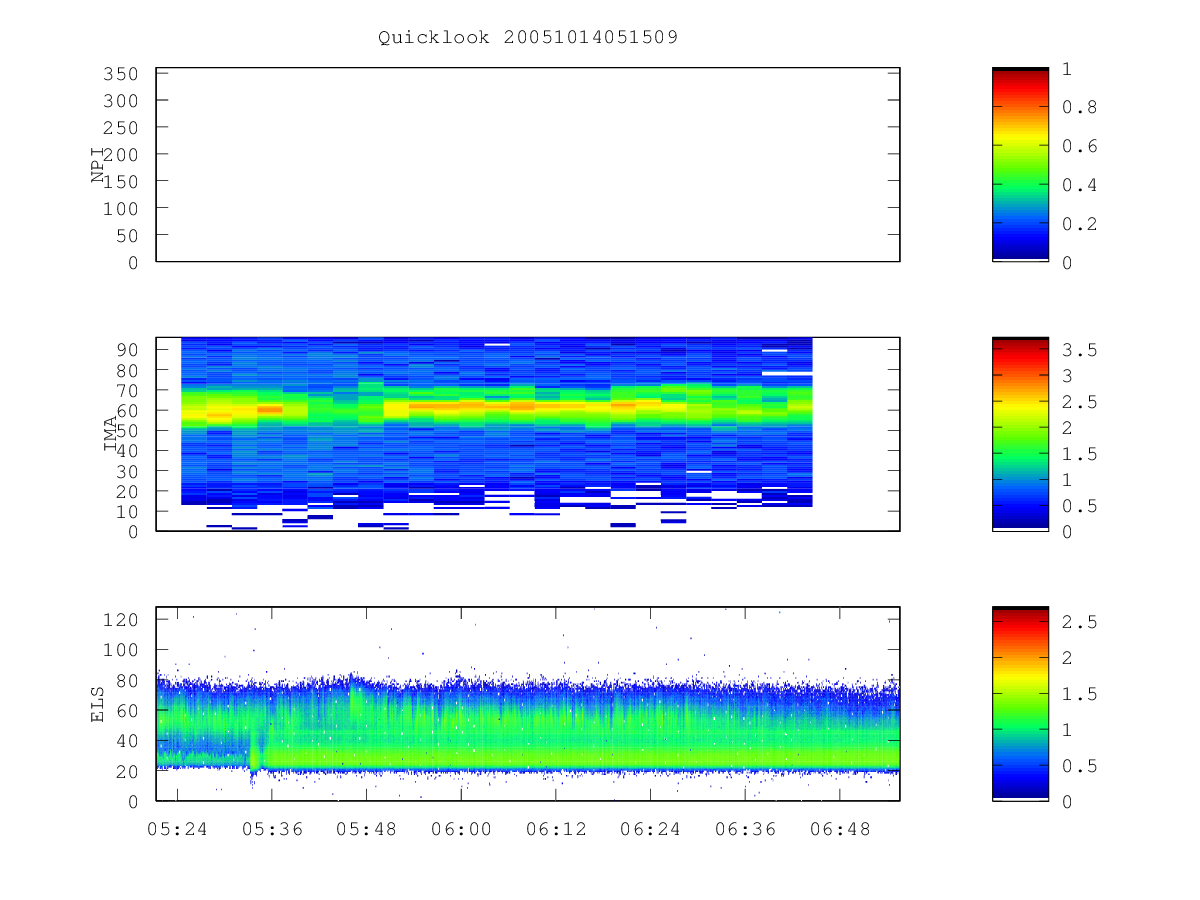Click the 3 label on IMA colorbar

click(1069, 376)
